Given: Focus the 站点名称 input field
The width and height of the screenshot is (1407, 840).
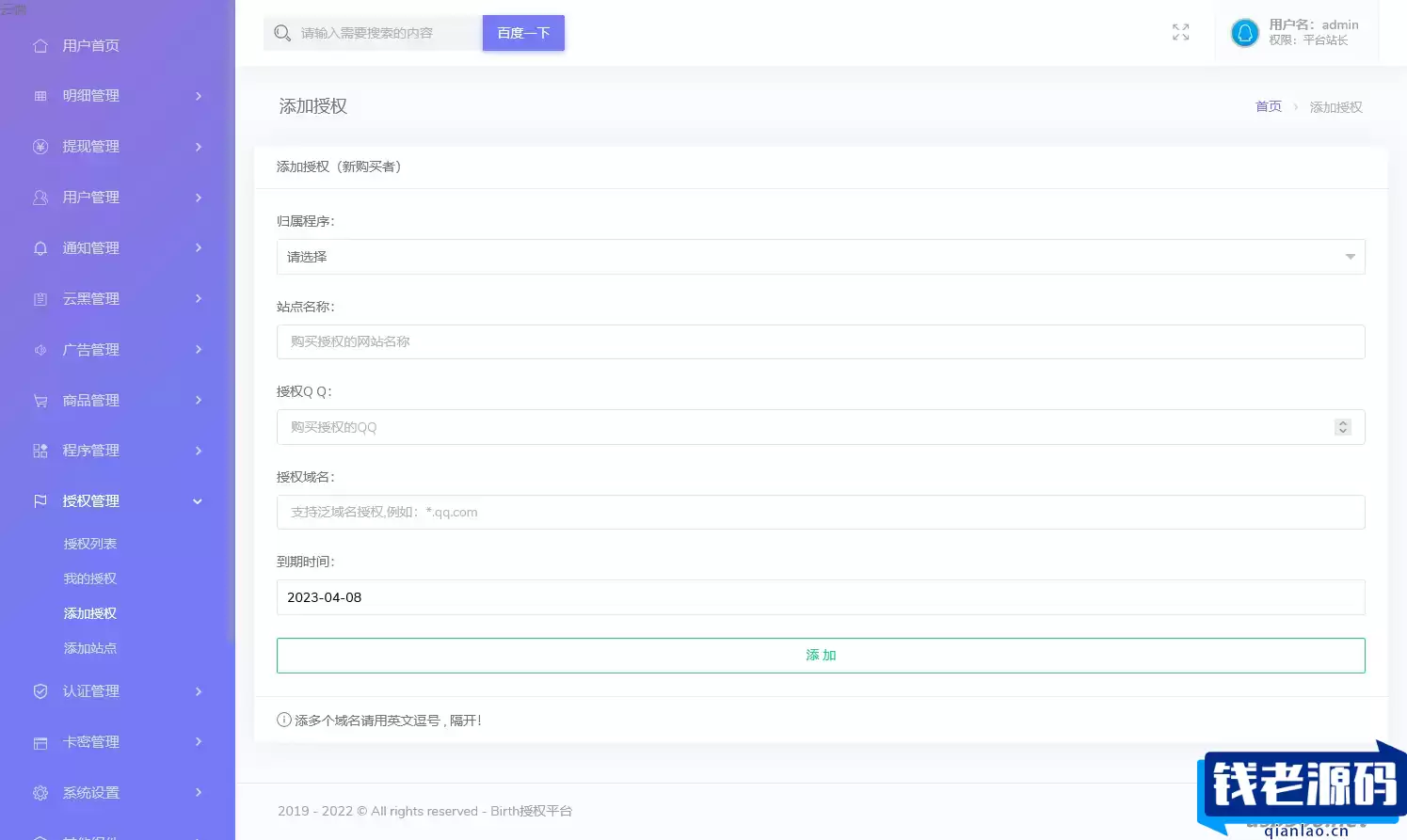Looking at the screenshot, I should pos(821,341).
